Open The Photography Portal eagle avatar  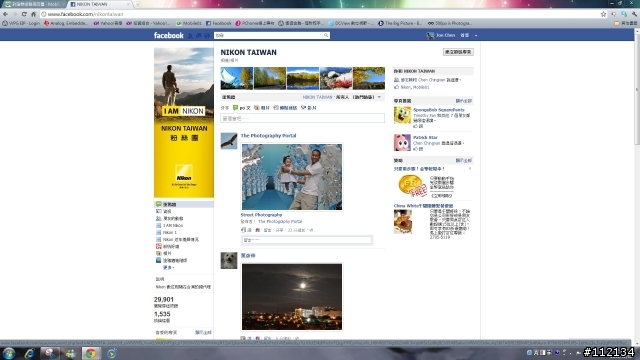pyautogui.click(x=229, y=141)
